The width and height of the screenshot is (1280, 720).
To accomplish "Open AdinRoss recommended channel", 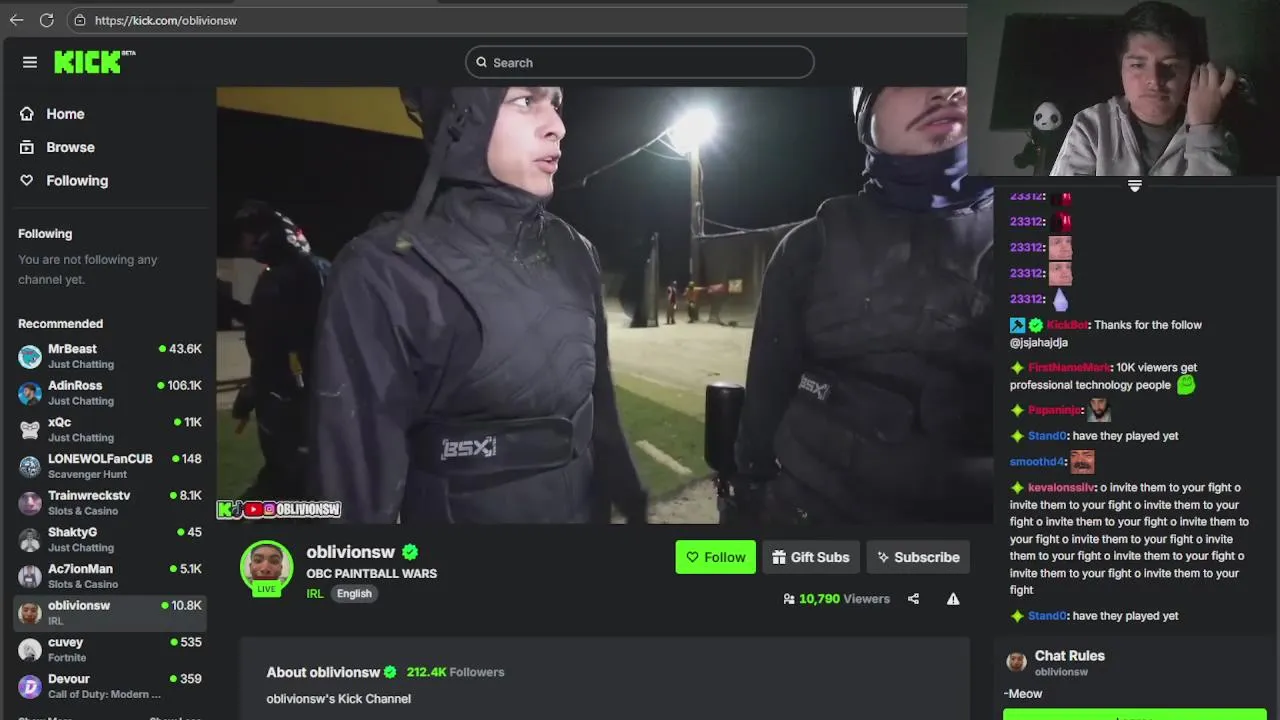I will [x=109, y=392].
